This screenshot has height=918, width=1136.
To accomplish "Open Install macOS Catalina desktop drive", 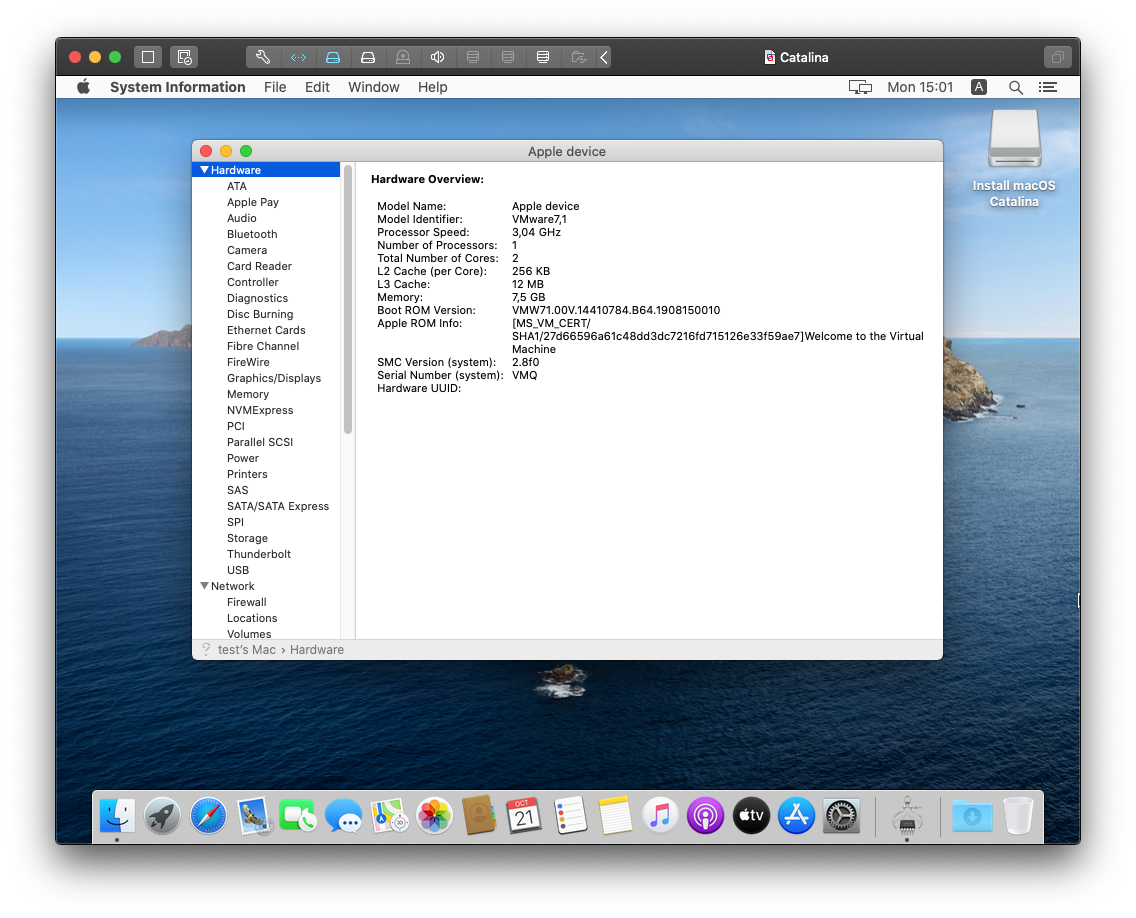I will click(x=1014, y=158).
